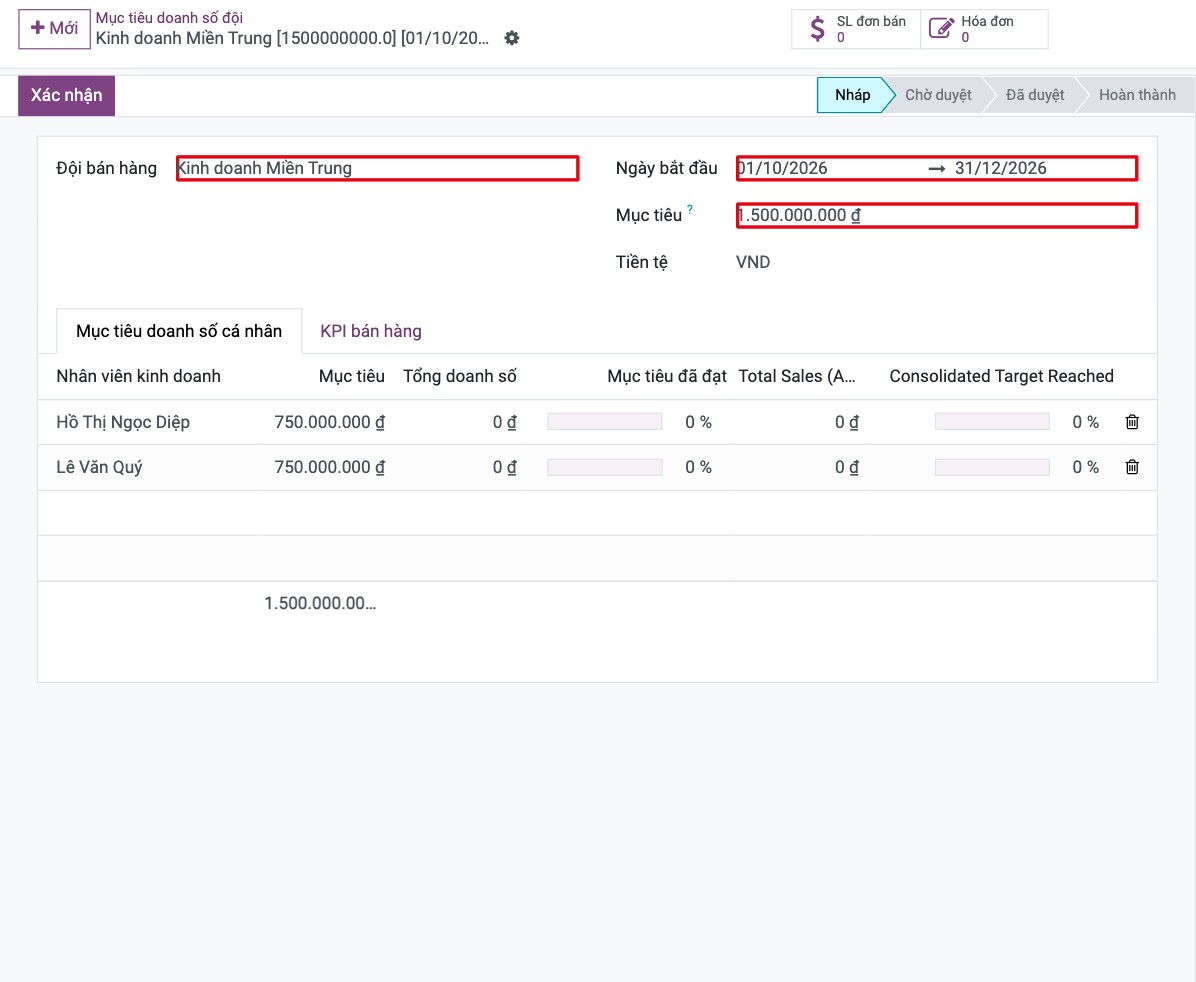Click the Xác nhận button
Viewport: 1196px width, 982px height.
pos(66,95)
